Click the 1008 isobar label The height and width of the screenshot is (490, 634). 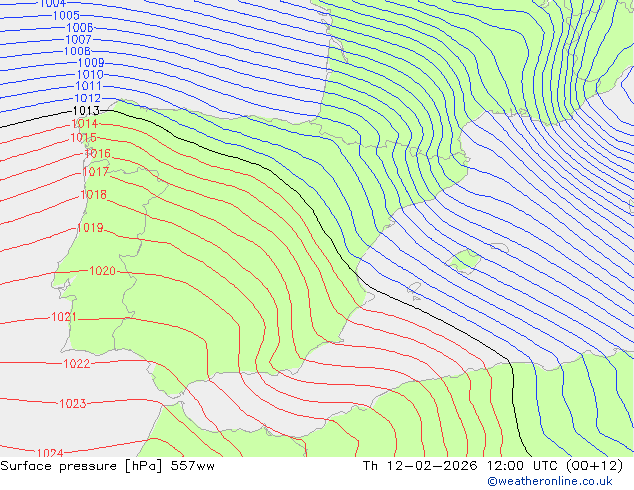(x=77, y=51)
